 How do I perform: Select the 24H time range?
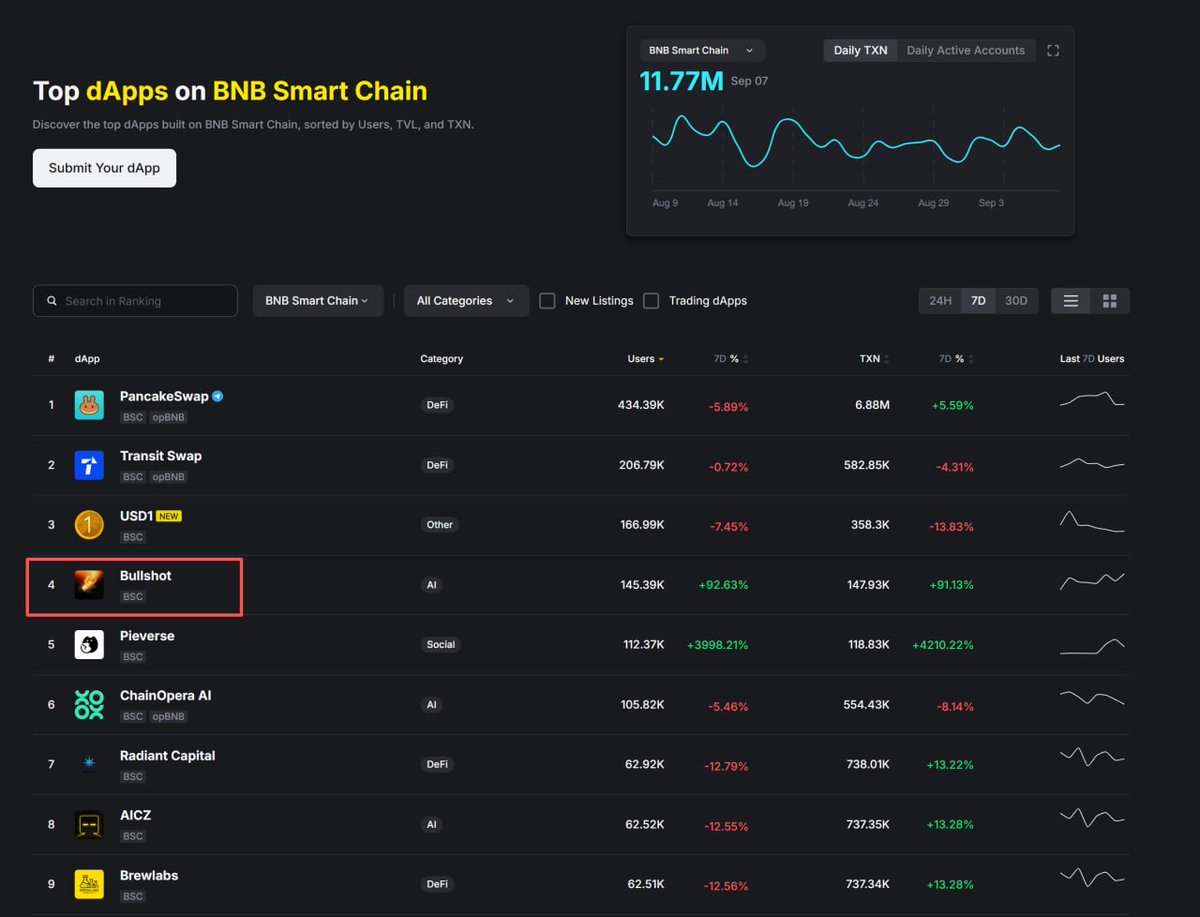(940, 301)
